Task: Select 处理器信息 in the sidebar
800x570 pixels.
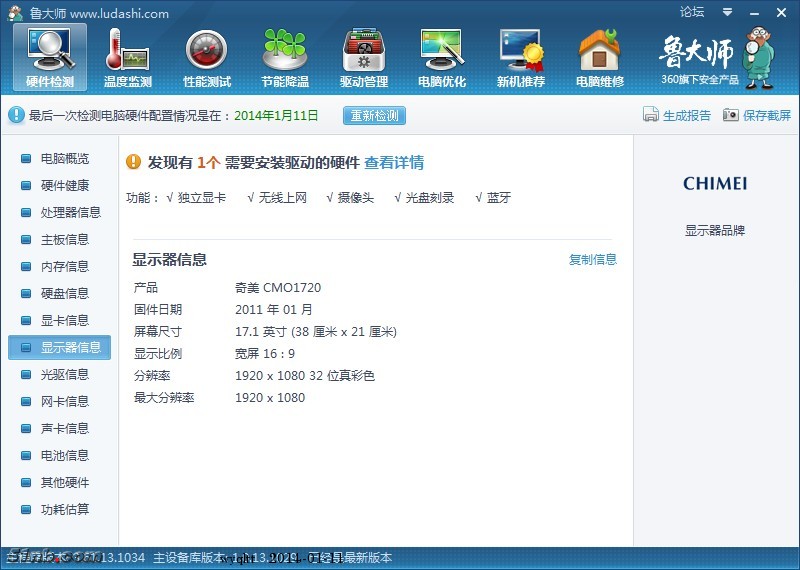Action: point(70,213)
